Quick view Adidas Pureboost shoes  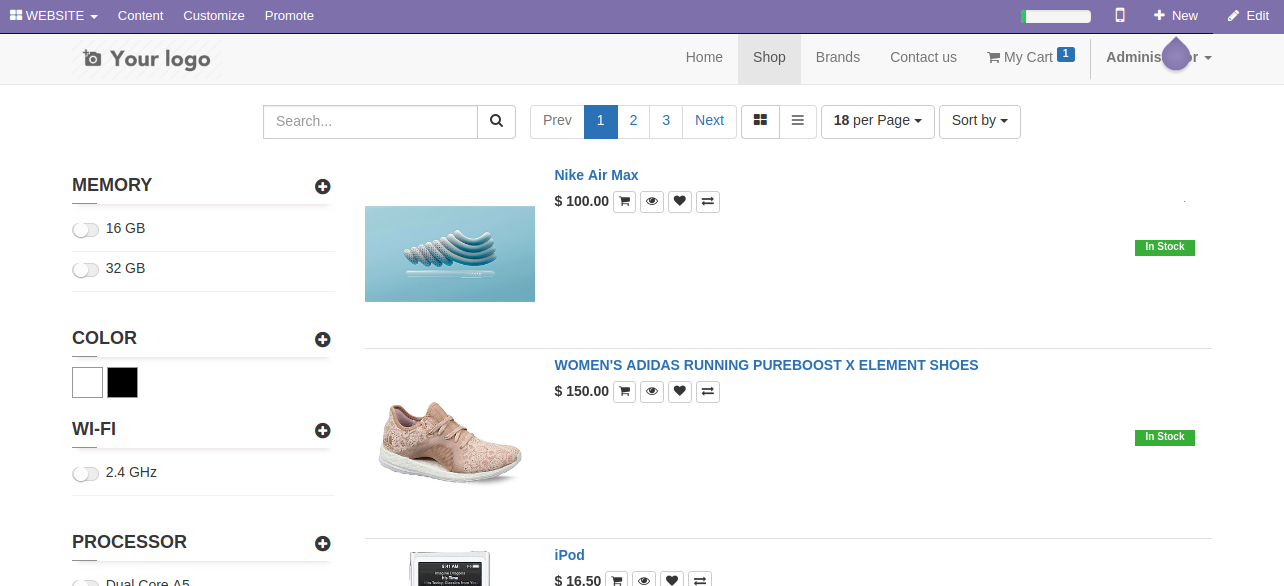point(652,391)
